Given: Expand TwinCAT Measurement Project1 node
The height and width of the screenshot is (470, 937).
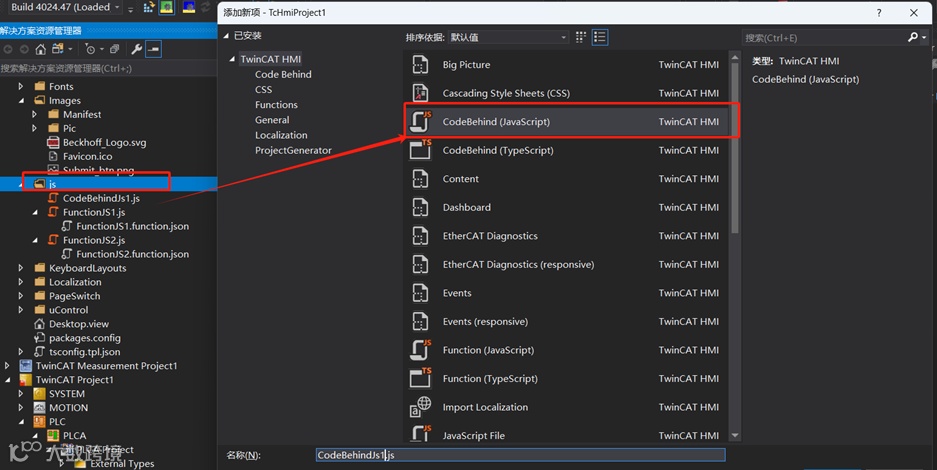Looking at the screenshot, I should (x=7, y=365).
